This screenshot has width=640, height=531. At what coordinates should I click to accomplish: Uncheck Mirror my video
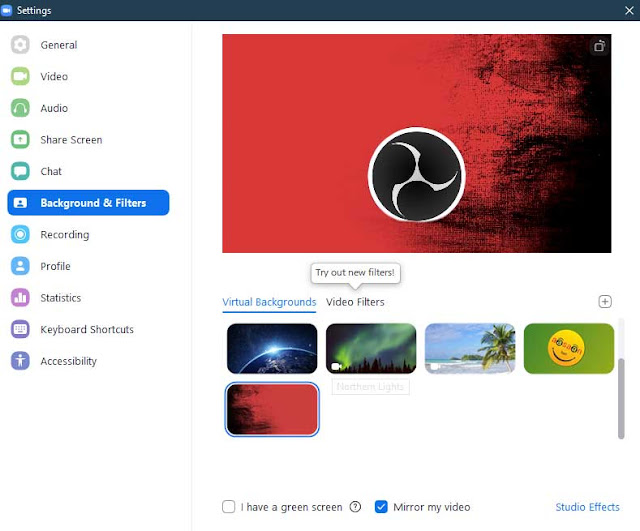tap(381, 507)
